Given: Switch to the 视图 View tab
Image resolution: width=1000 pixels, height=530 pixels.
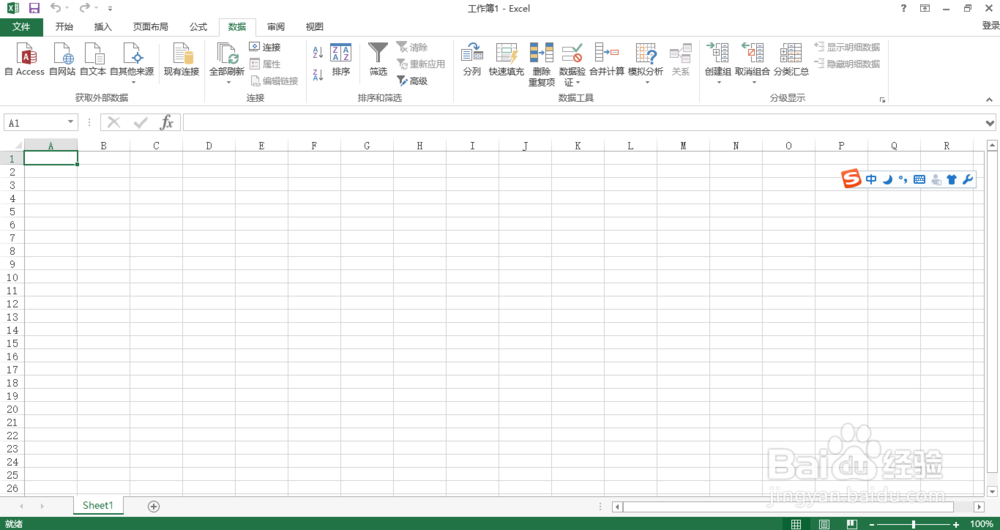Looking at the screenshot, I should click(314, 27).
